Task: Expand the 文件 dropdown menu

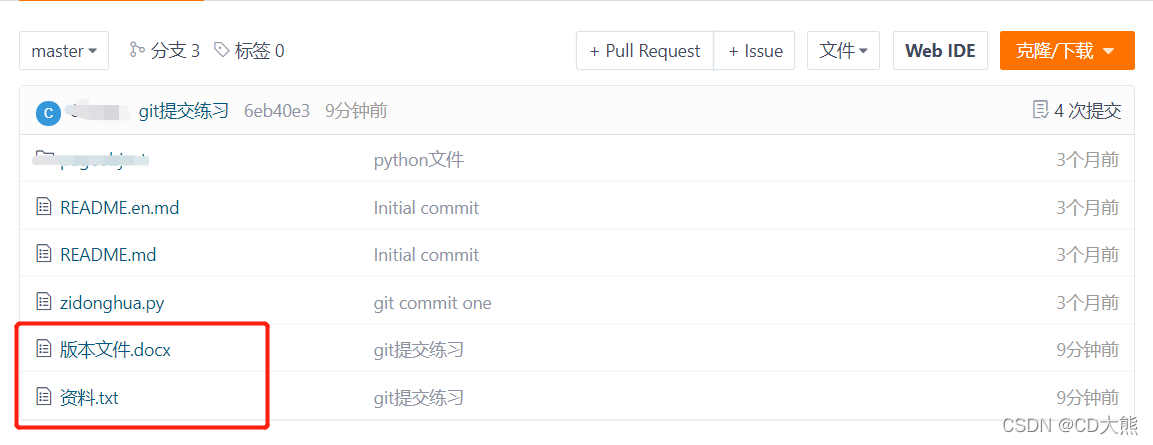Action: [843, 51]
